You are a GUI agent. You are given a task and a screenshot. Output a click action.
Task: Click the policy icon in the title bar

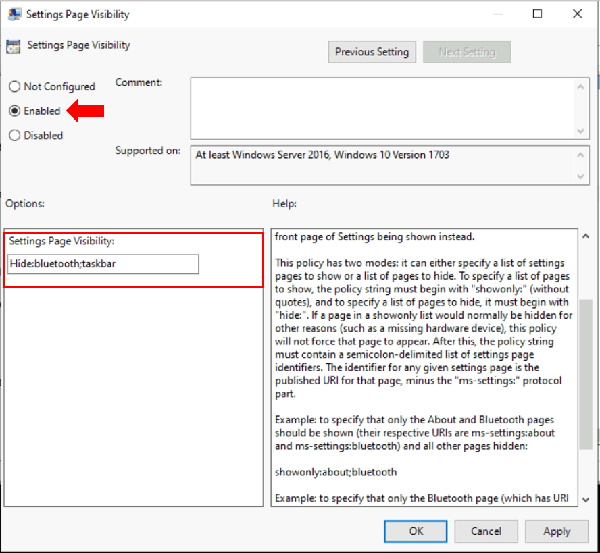tap(13, 15)
